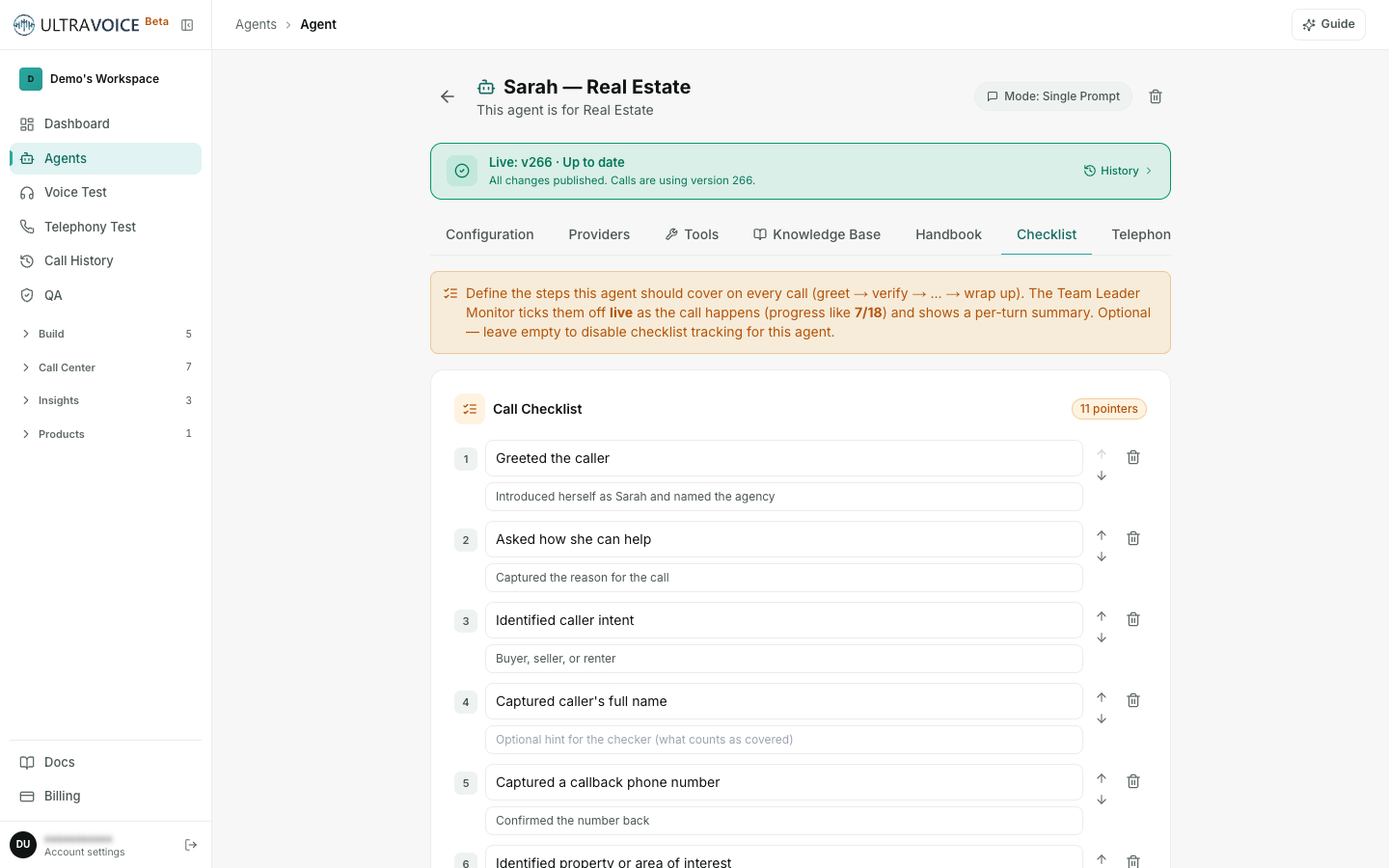The width and height of the screenshot is (1389, 868).
Task: Edit 'Identified property or area of interest'
Action: pyautogui.click(x=784, y=857)
